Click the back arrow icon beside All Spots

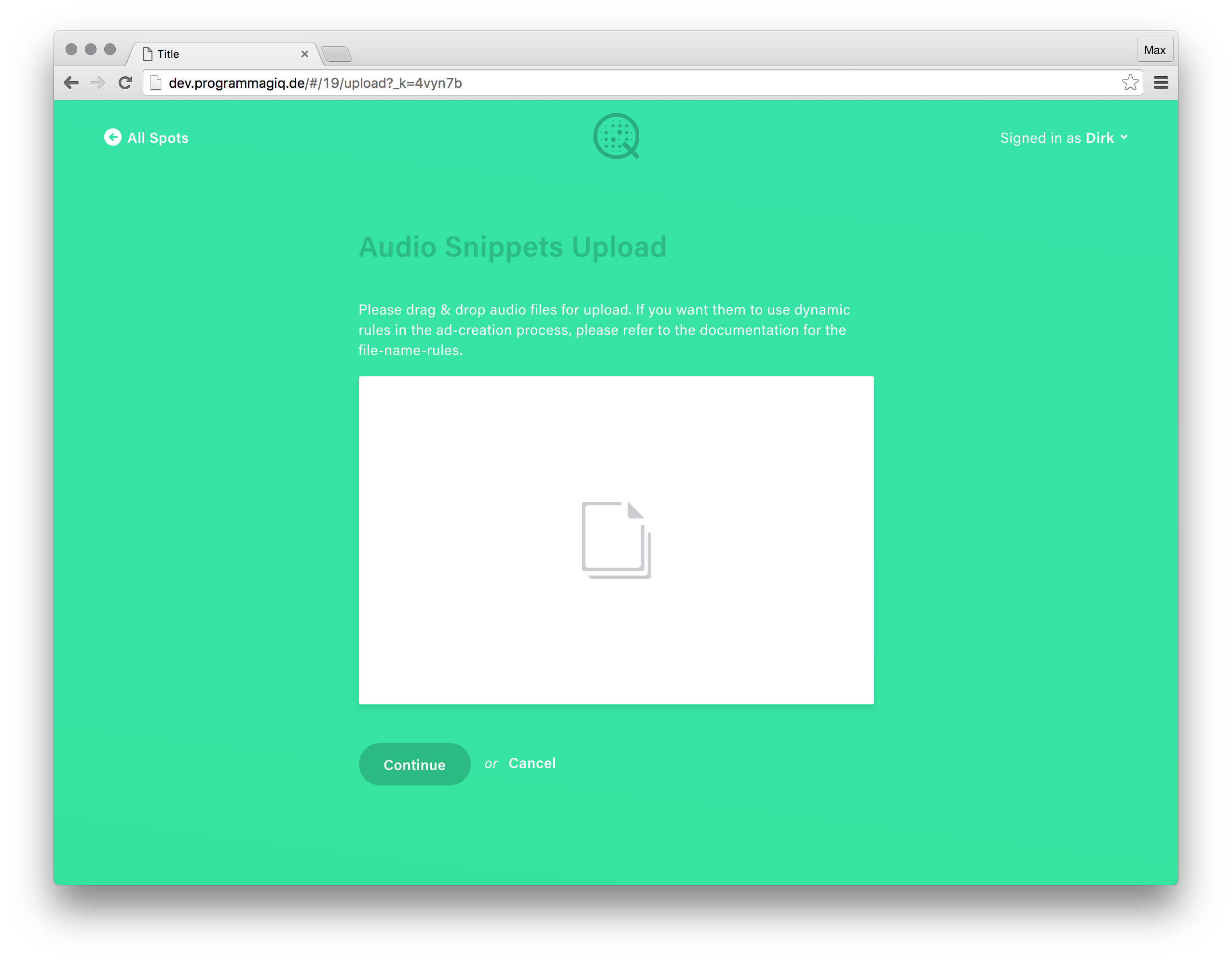(112, 137)
